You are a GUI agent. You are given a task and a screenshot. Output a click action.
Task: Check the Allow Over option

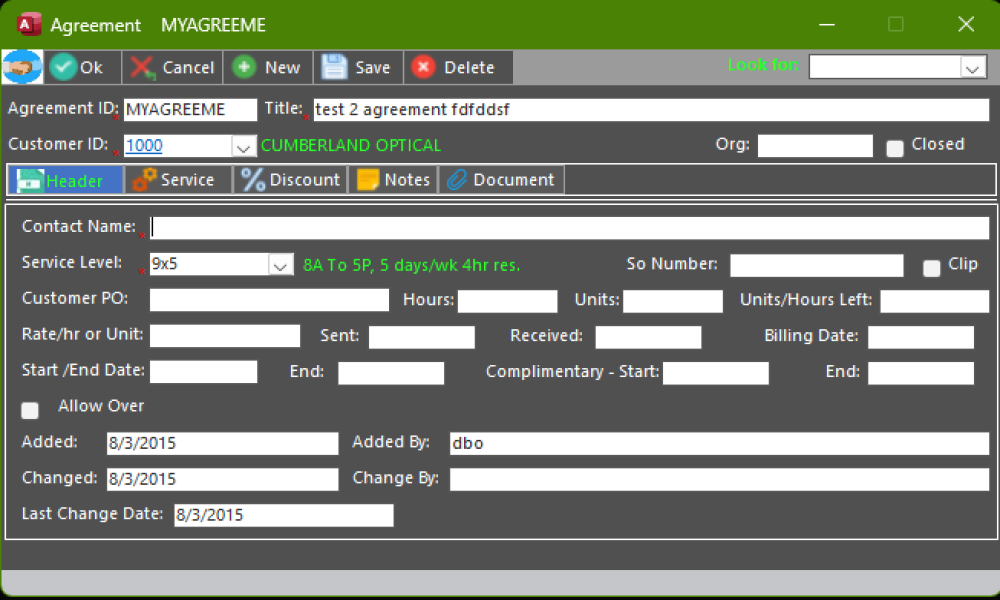tap(31, 410)
